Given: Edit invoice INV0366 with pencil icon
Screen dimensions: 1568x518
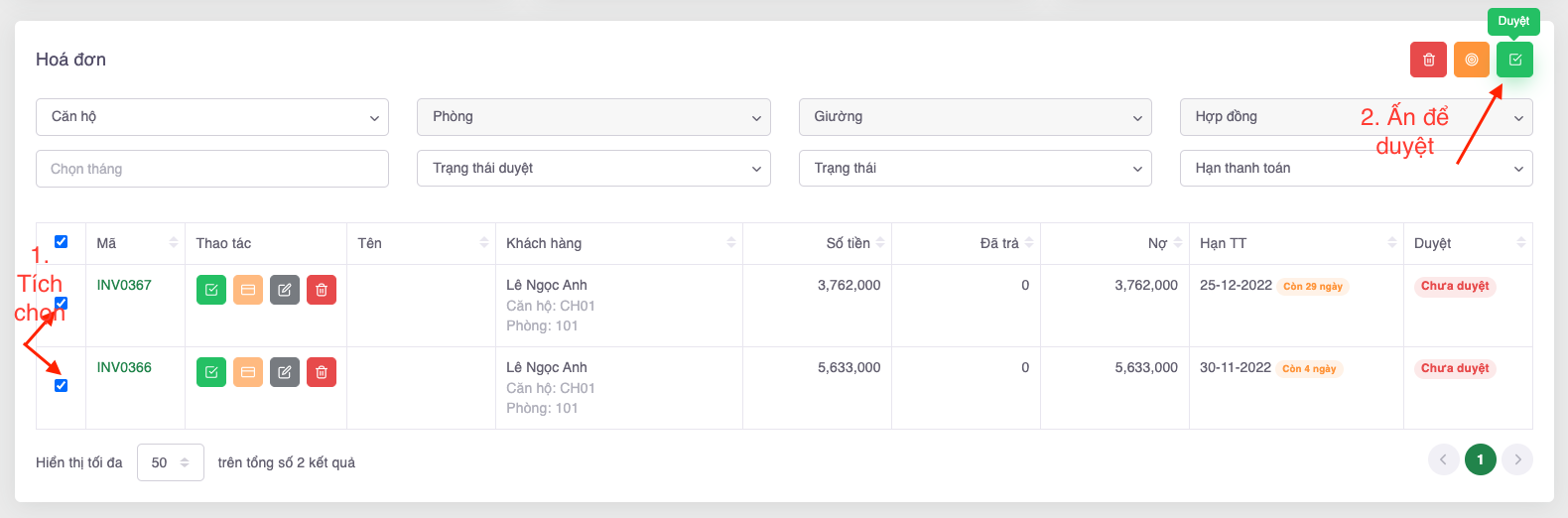Looking at the screenshot, I should pyautogui.click(x=285, y=372).
